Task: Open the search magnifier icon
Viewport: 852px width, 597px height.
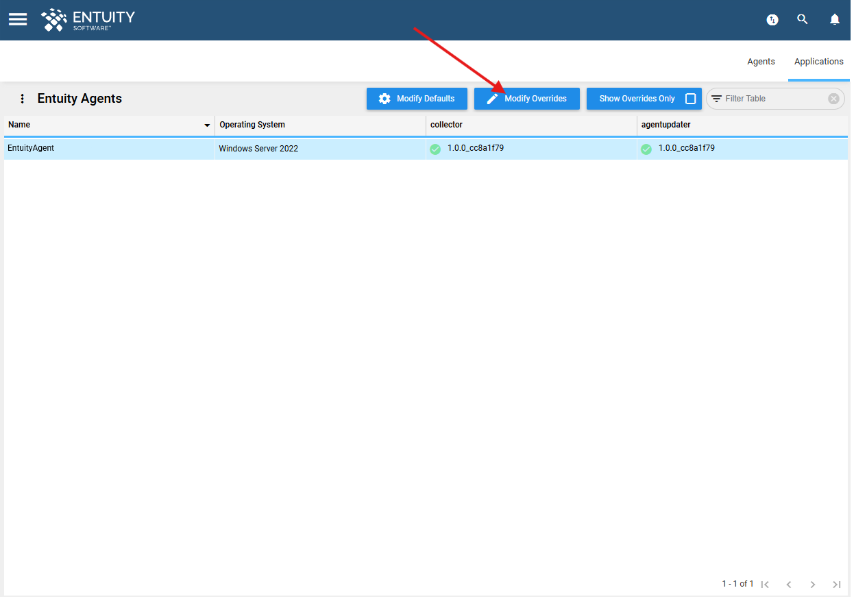Action: (802, 20)
